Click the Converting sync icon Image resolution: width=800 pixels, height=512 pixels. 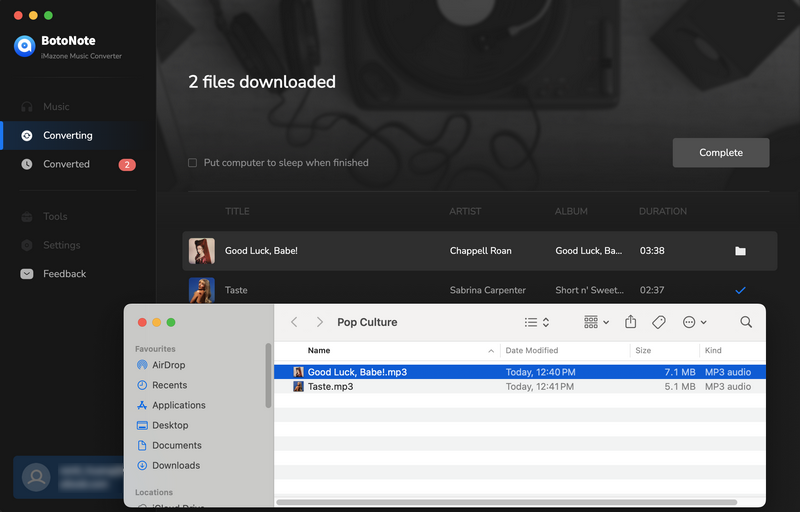[x=27, y=135]
